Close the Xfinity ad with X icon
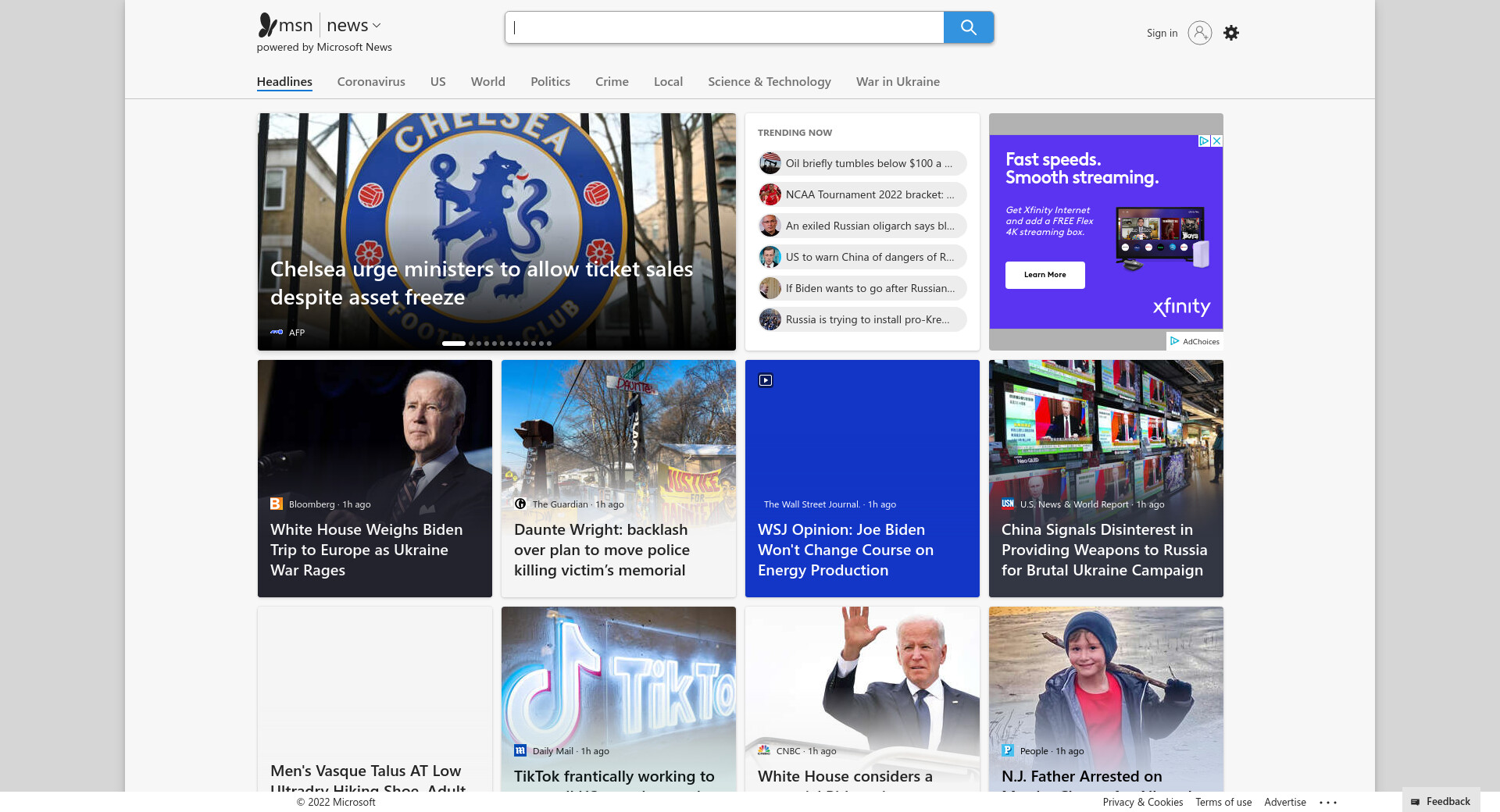The width and height of the screenshot is (1500, 812). pyautogui.click(x=1216, y=141)
